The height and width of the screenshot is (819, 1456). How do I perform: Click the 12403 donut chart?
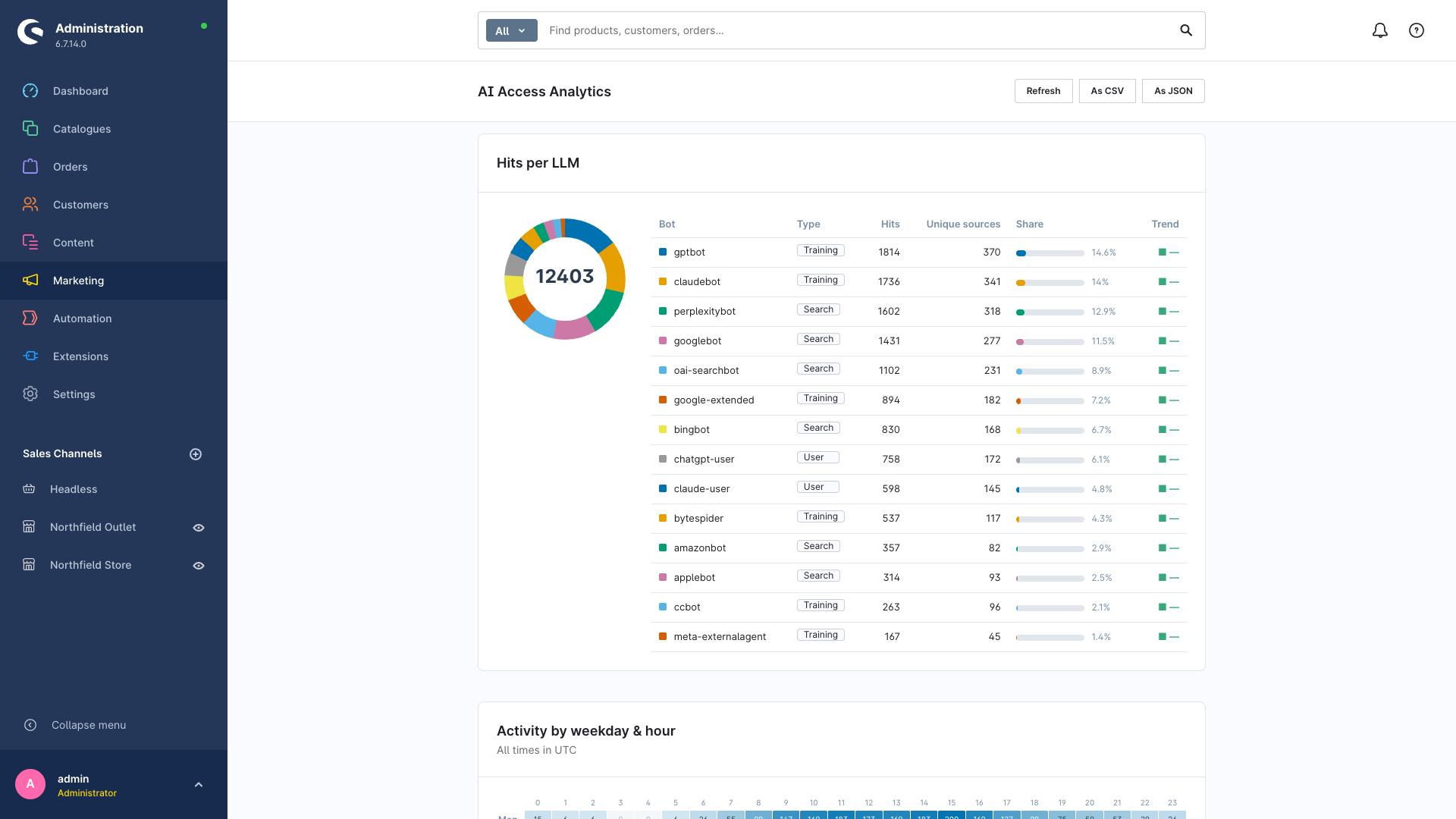(x=565, y=278)
